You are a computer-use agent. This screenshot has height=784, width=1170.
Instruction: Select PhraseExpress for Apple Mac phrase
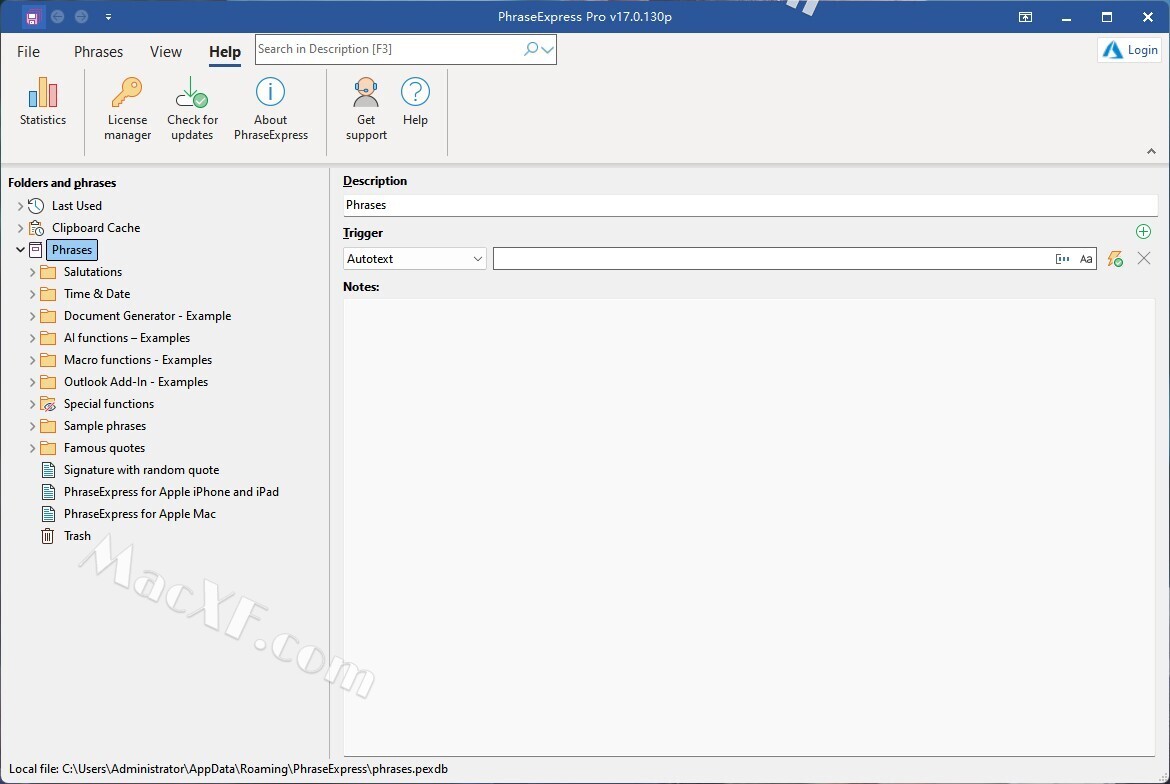click(140, 514)
